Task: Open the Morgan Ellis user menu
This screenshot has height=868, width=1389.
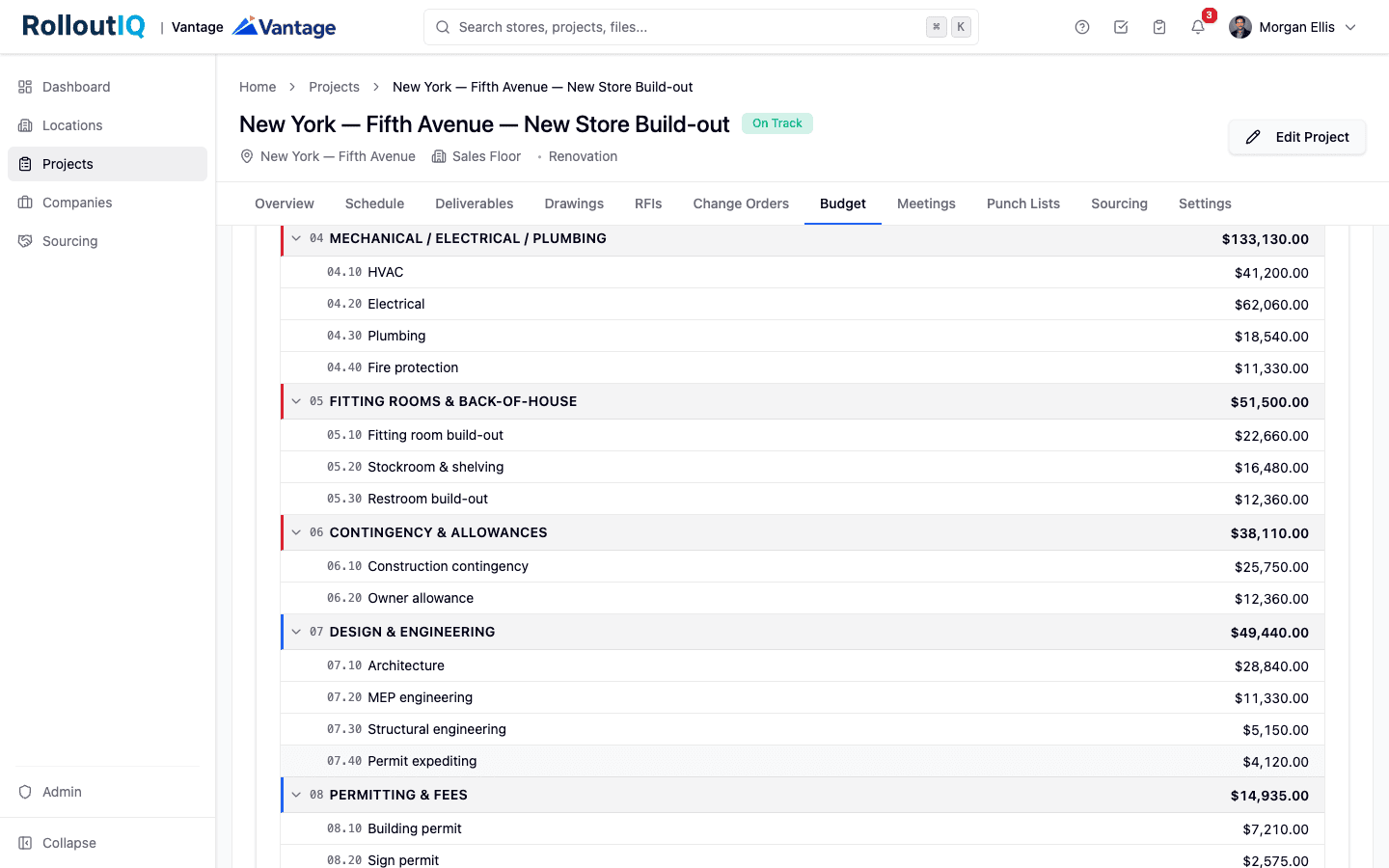Action: click(x=1293, y=27)
